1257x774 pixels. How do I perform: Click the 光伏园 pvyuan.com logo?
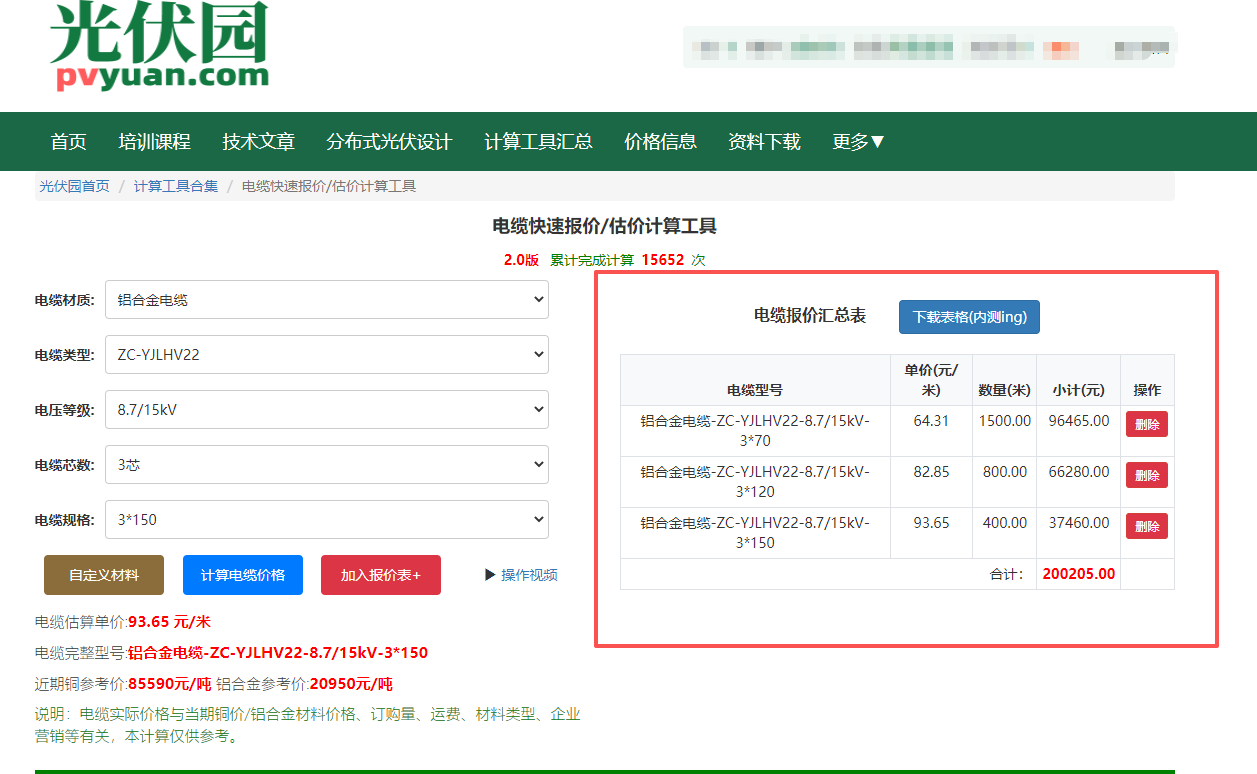[160, 47]
